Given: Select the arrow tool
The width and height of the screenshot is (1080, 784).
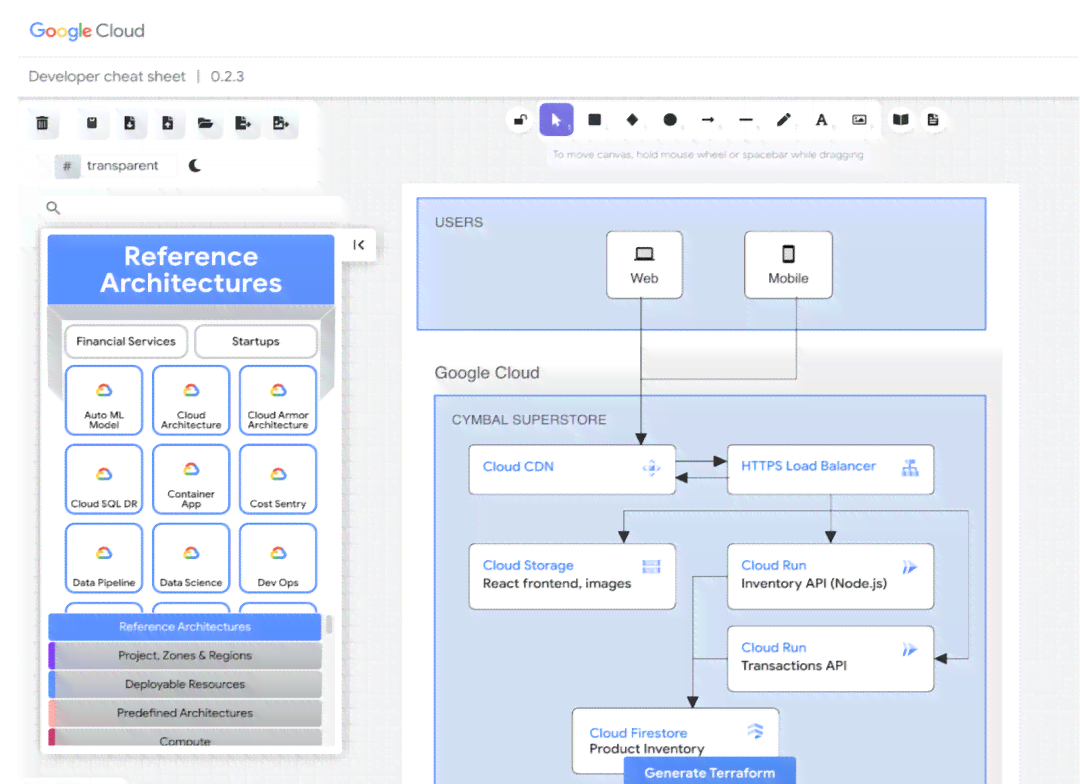Looking at the screenshot, I should tap(707, 120).
